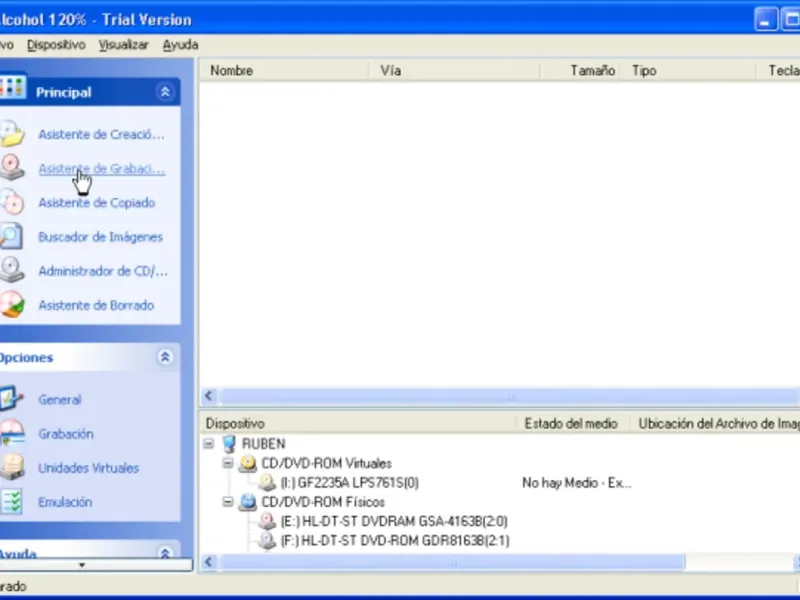The width and height of the screenshot is (800, 600).
Task: Click the Grabación options icon
Action: point(11,433)
